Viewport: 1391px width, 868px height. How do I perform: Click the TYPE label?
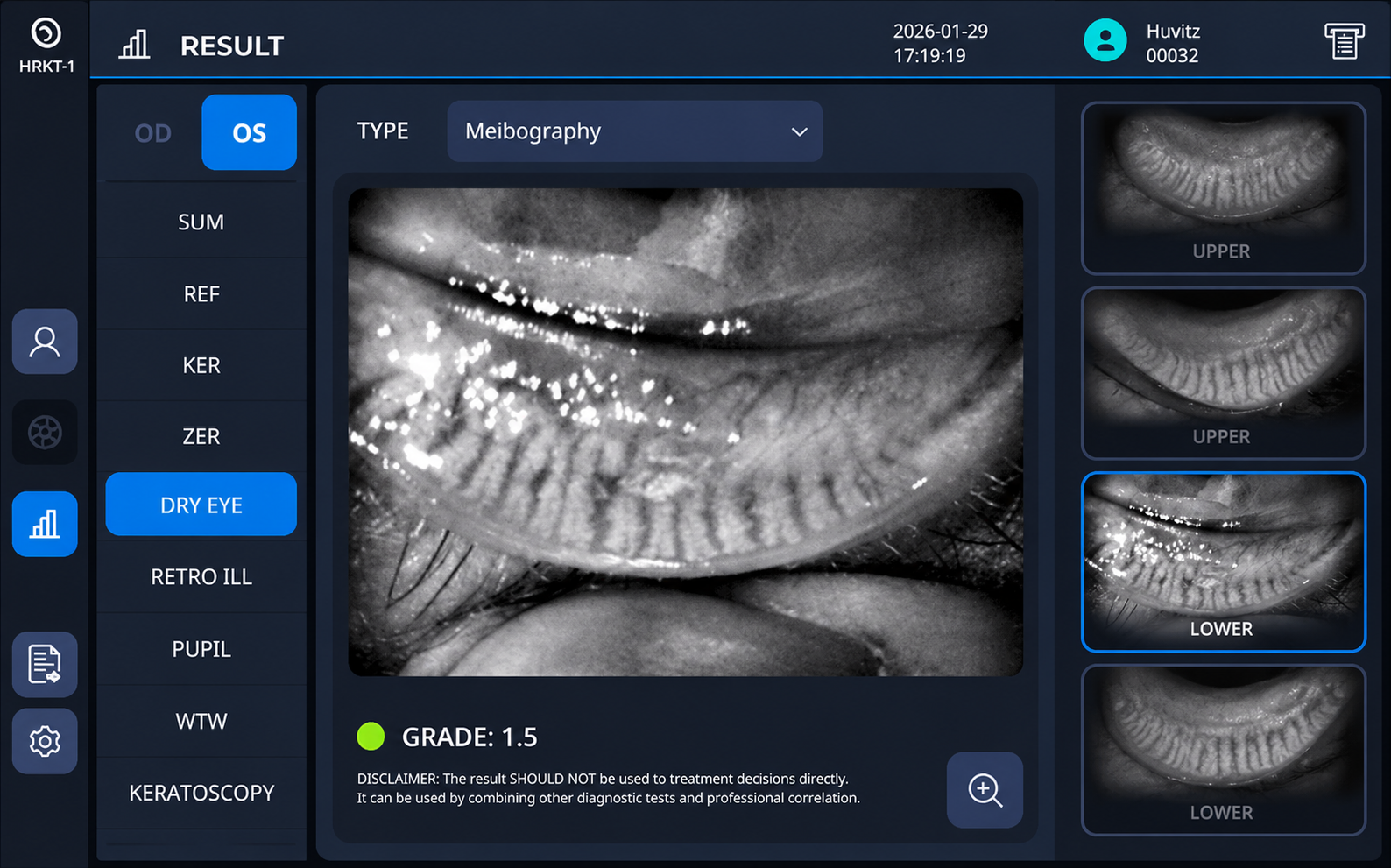click(x=383, y=131)
